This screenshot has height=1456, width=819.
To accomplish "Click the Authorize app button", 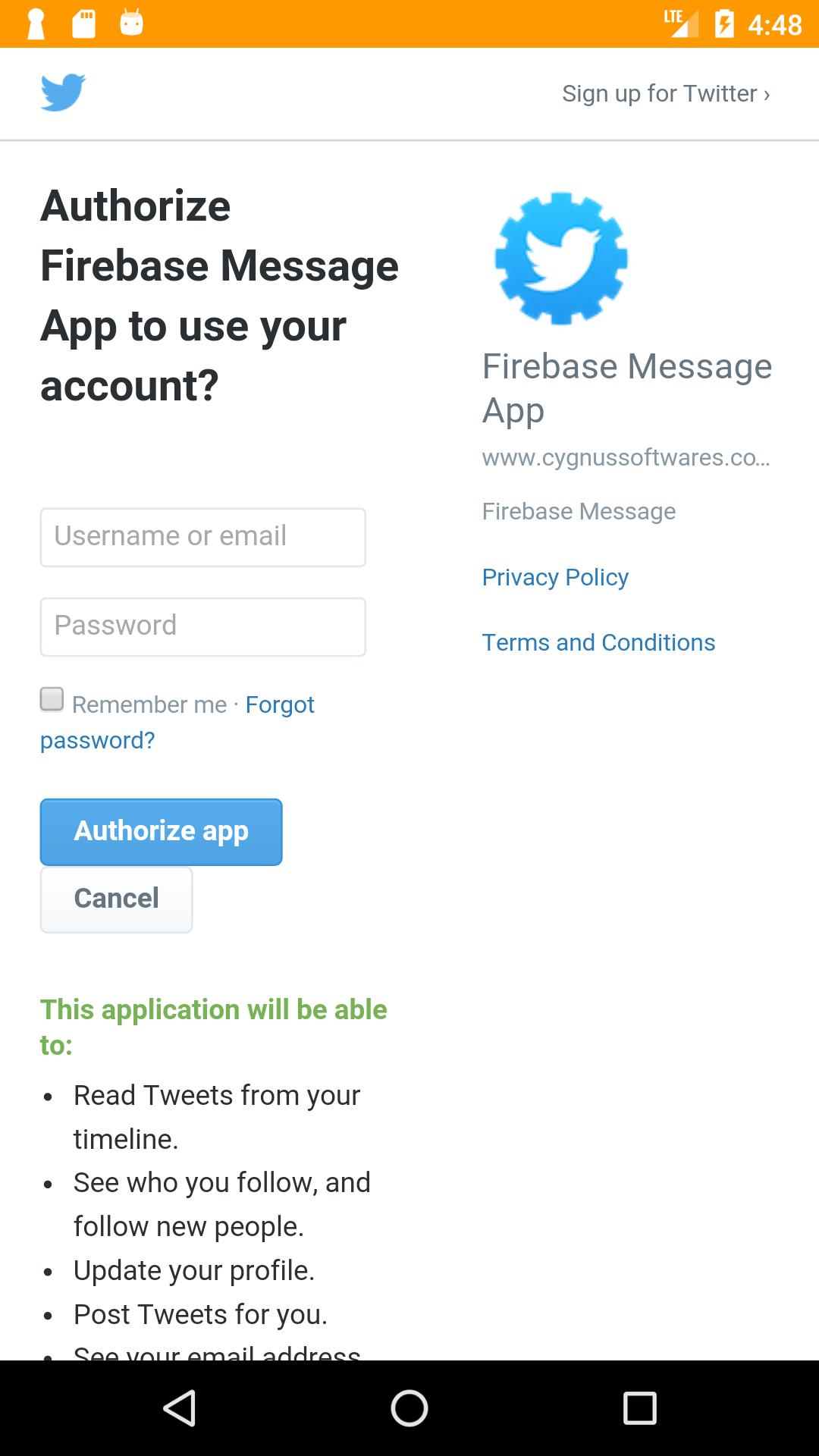I will [162, 832].
